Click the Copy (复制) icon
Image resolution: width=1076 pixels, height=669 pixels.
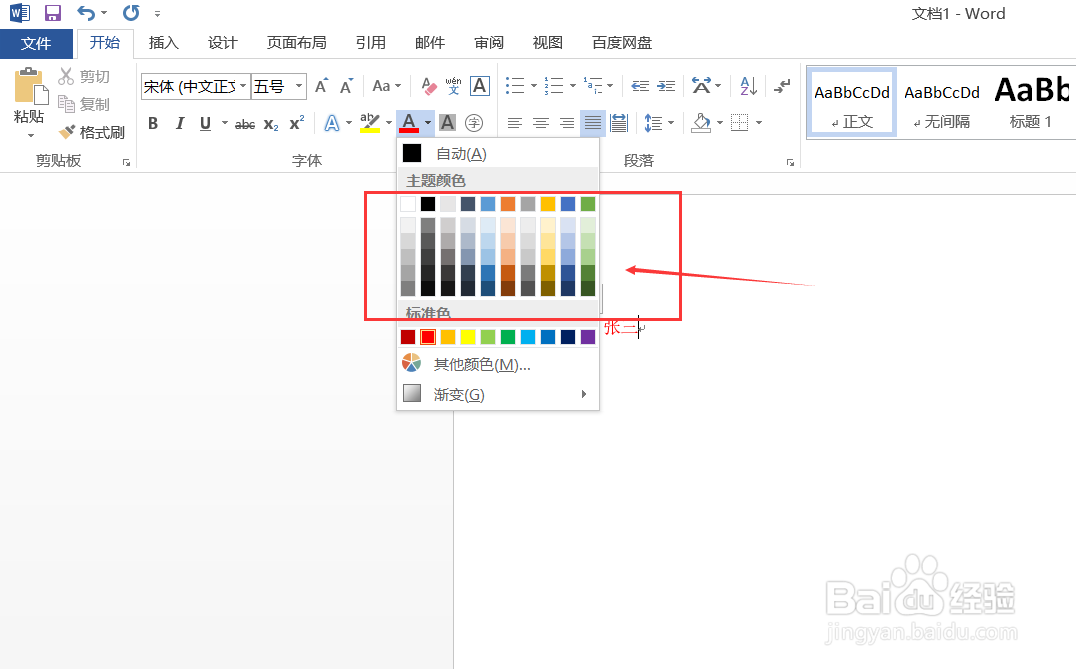[x=66, y=104]
